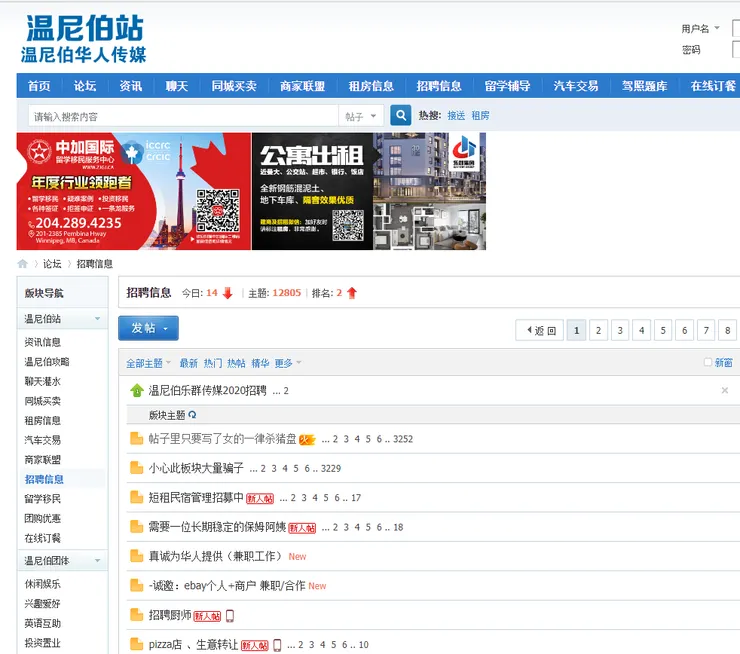This screenshot has height=654, width=740.
Task: Open the 公寓出租 apartment banner ad
Action: tap(369, 191)
